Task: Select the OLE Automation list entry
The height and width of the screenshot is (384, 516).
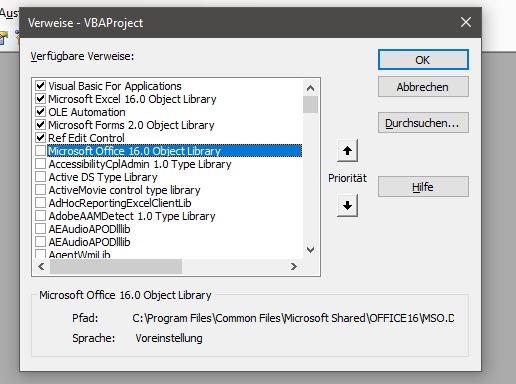Action: (87, 112)
